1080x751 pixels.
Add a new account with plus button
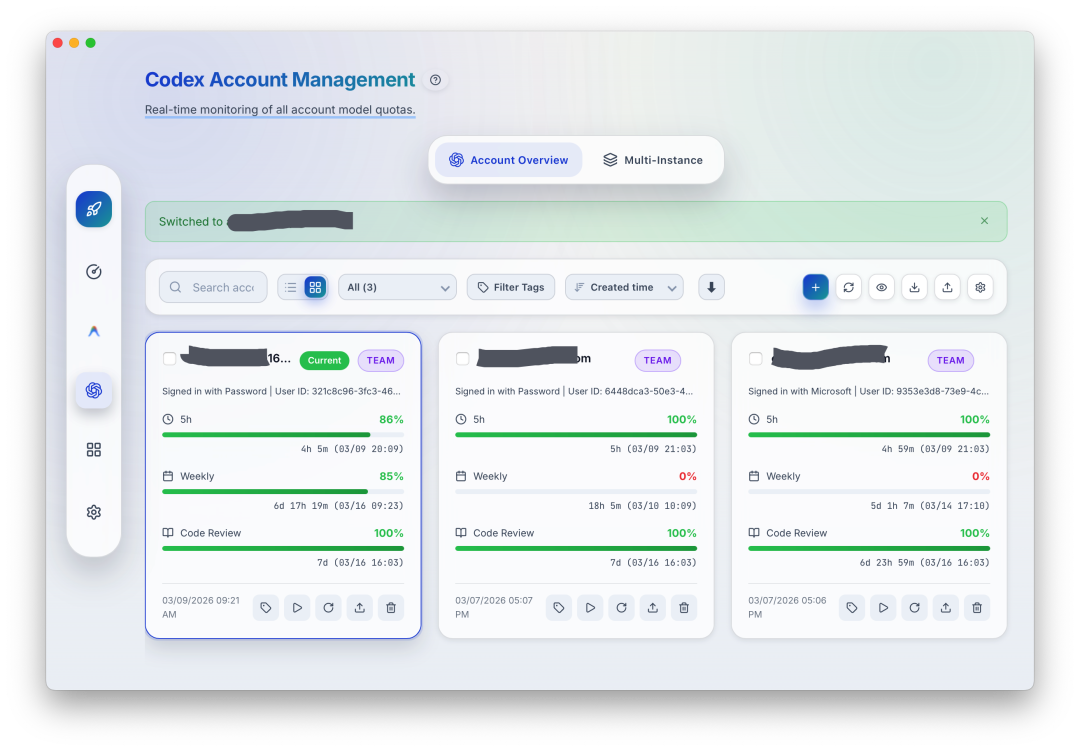pos(816,287)
